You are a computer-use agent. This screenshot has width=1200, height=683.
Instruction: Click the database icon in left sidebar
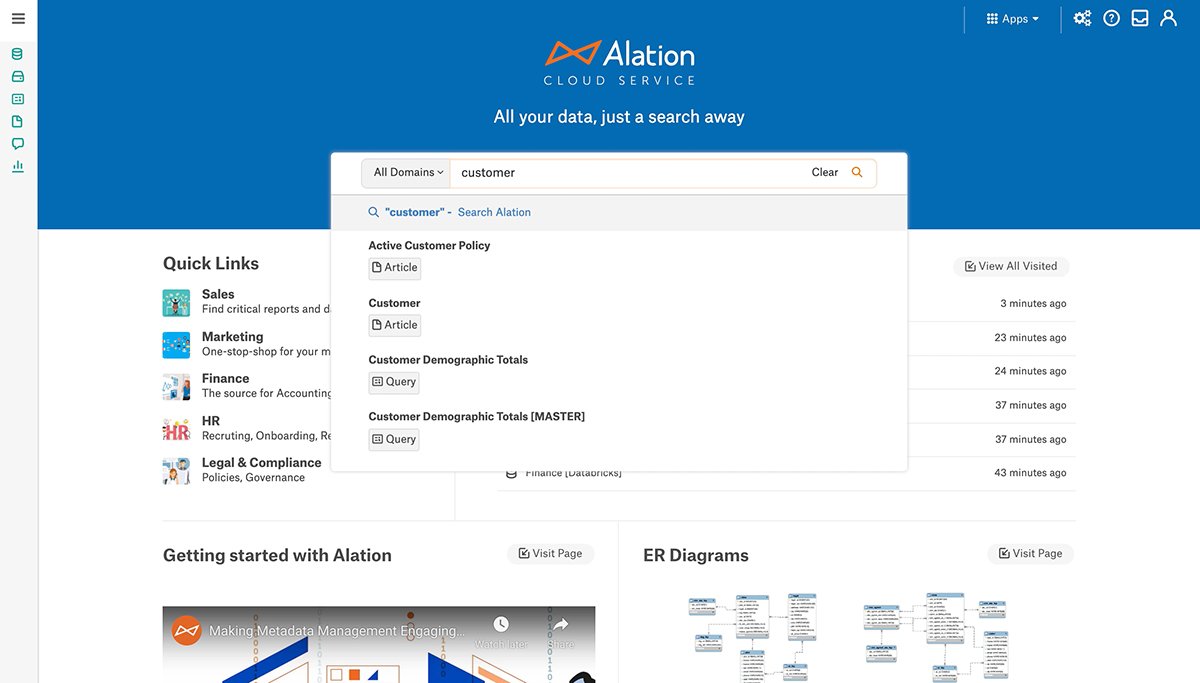tap(18, 54)
